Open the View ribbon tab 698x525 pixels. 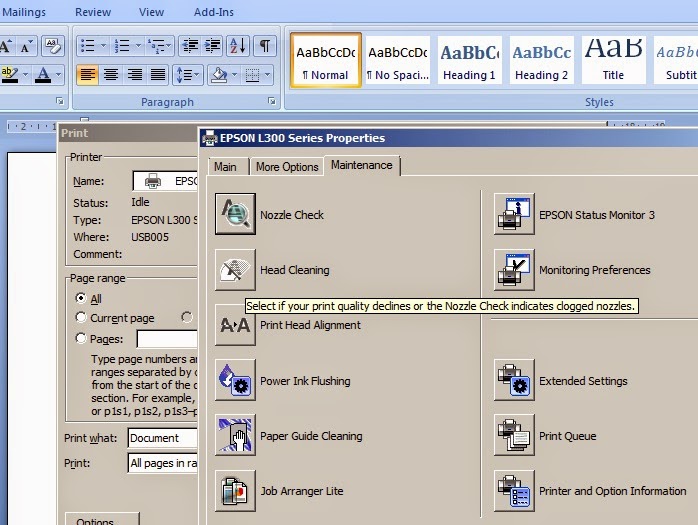tap(151, 12)
